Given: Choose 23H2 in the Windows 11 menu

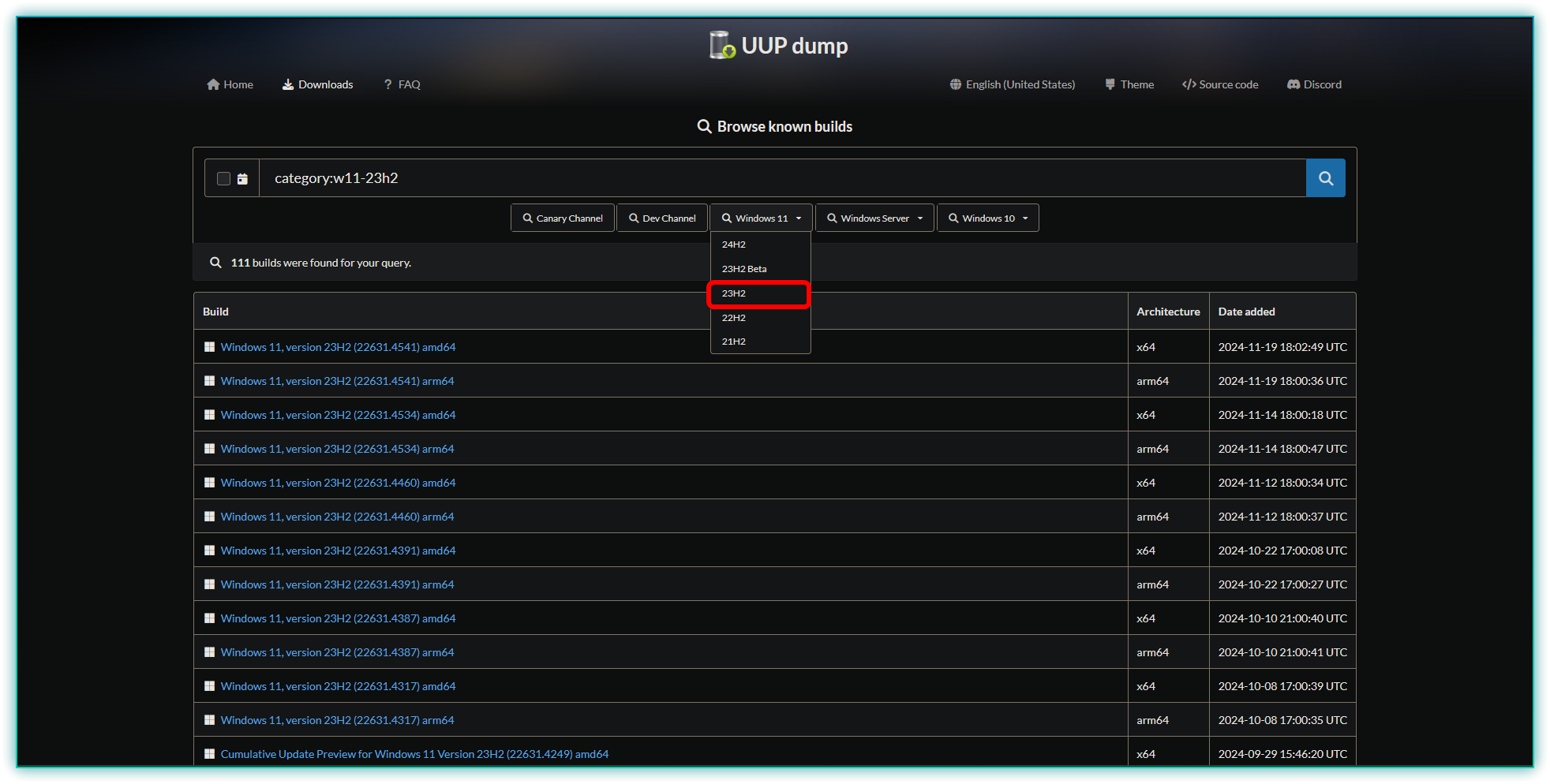Looking at the screenshot, I should [x=759, y=293].
